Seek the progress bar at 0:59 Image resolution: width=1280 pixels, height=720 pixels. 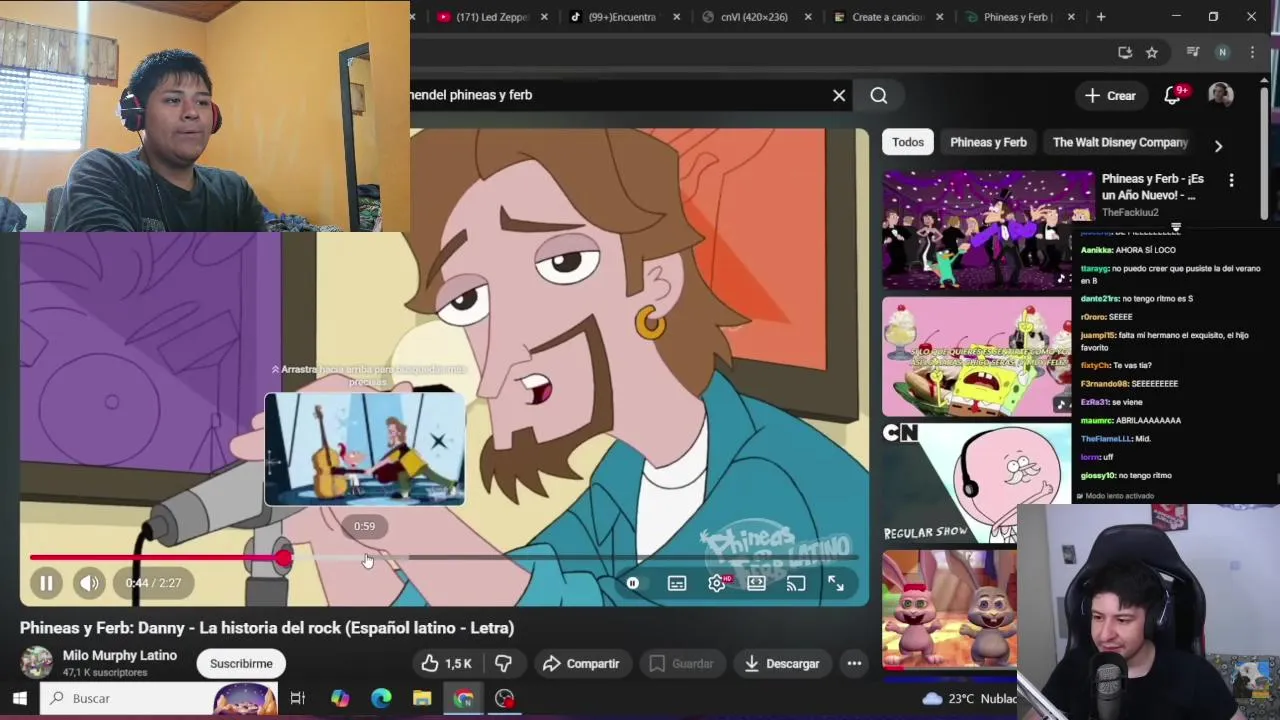pyautogui.click(x=364, y=558)
